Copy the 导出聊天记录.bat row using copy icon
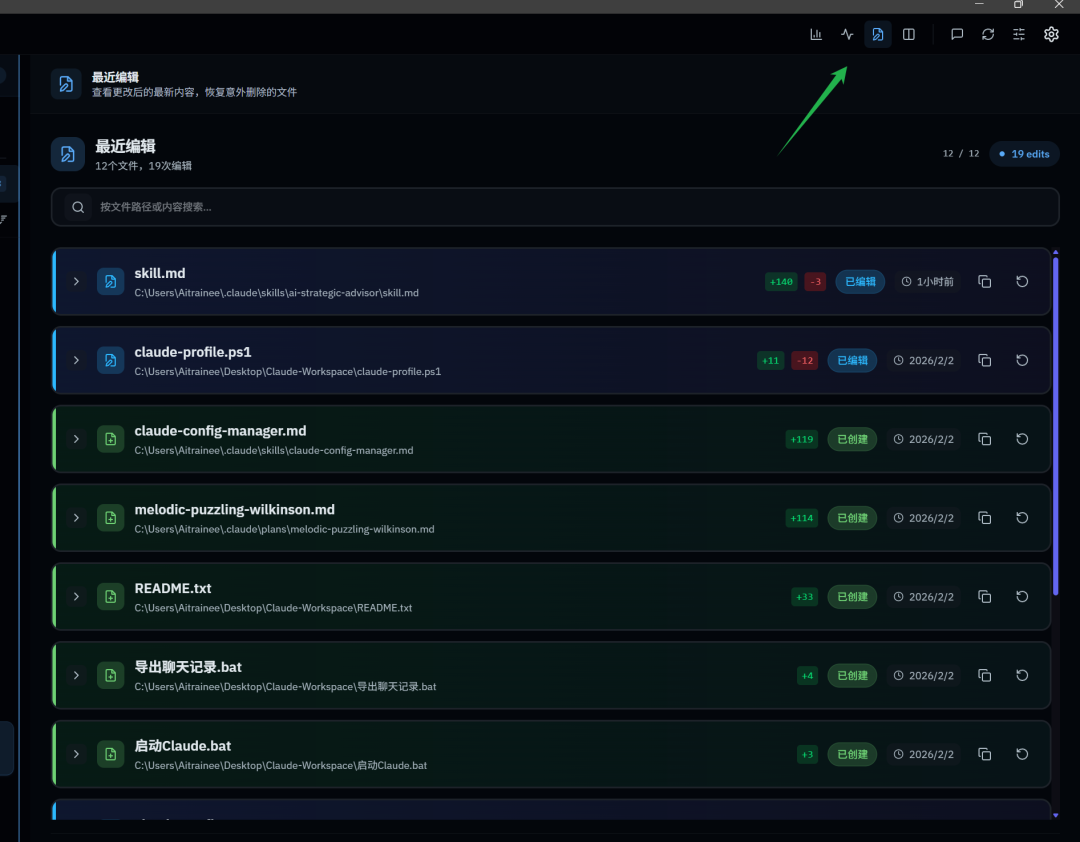This screenshot has width=1080, height=842. [x=985, y=676]
